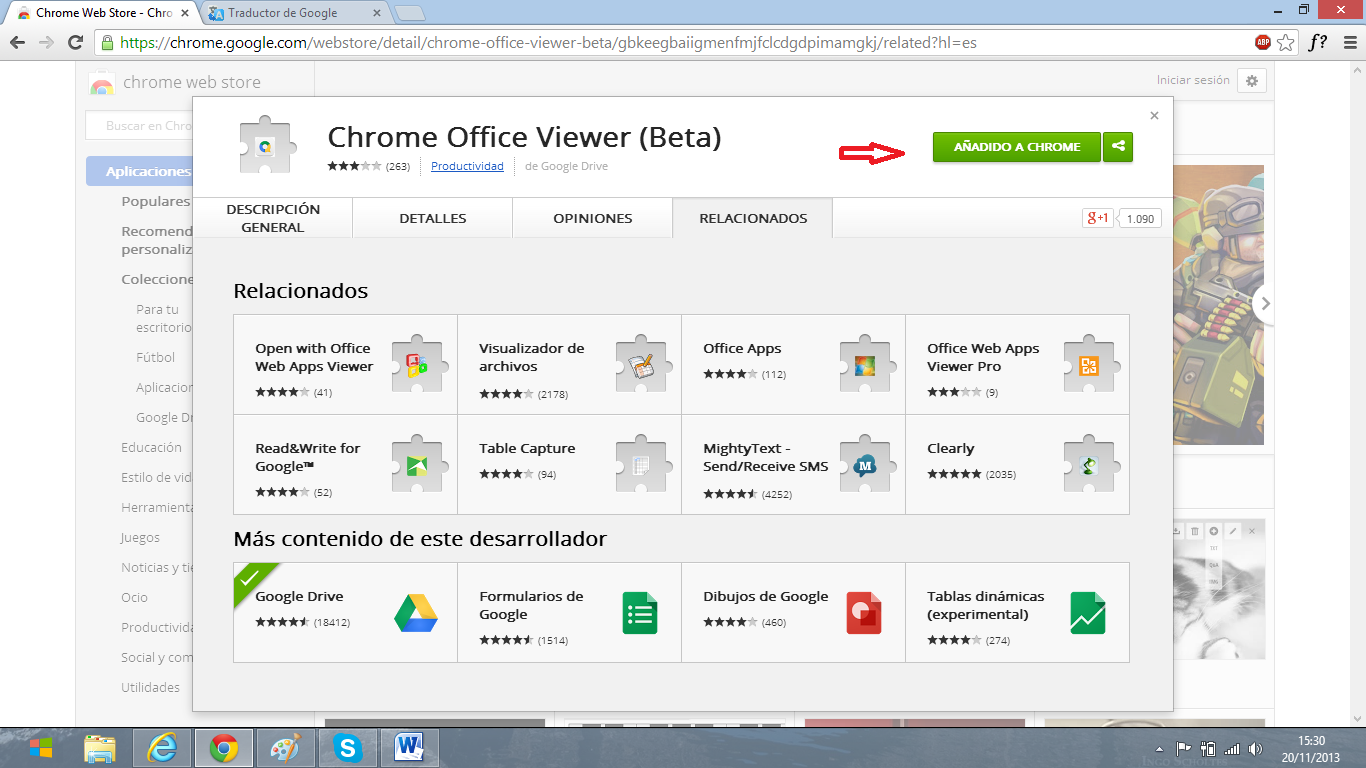Click the Añadido a Chrome button
Screen dimensions: 1366x768
click(x=1016, y=146)
